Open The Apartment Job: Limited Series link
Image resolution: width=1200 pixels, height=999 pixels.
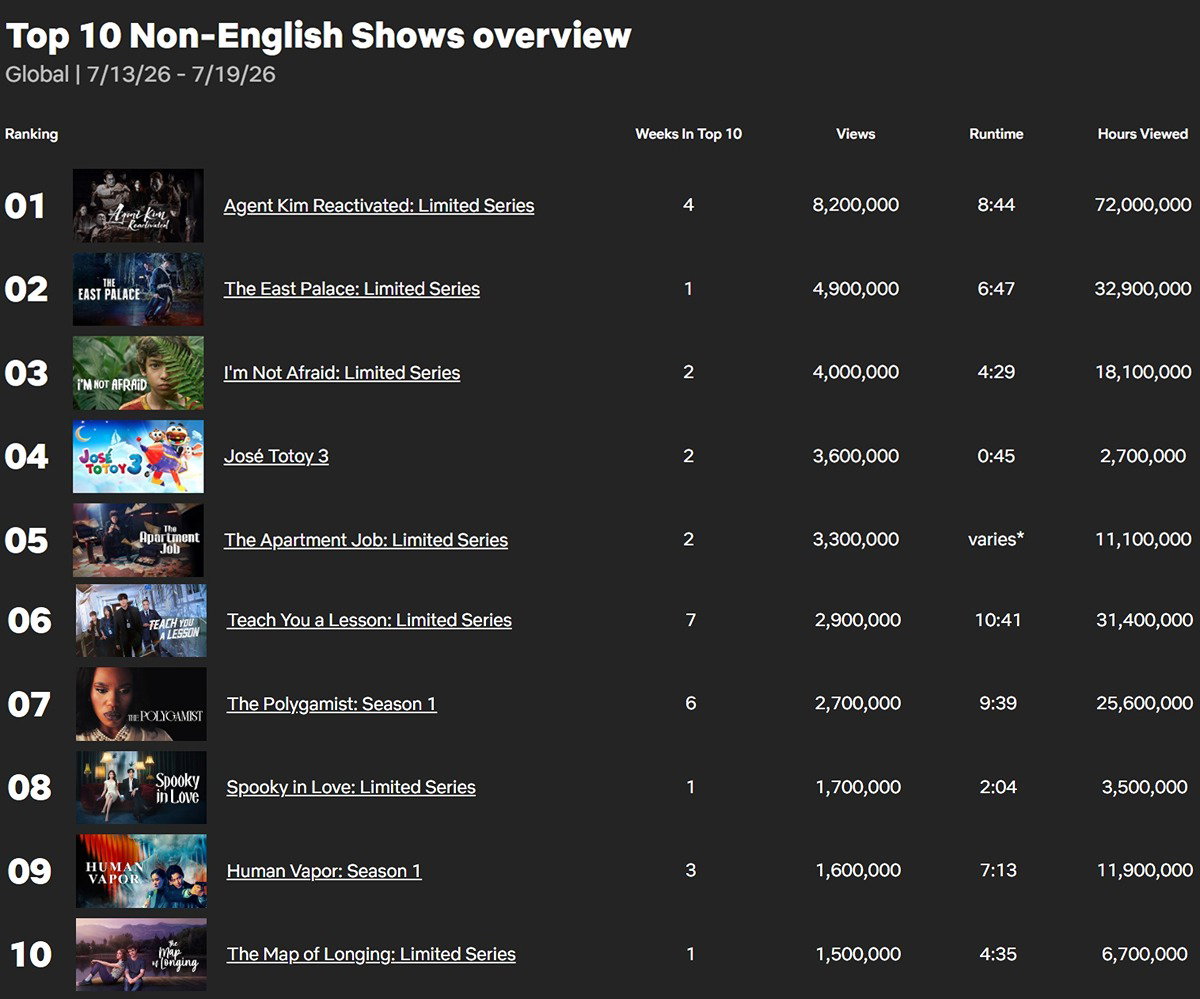tap(366, 540)
